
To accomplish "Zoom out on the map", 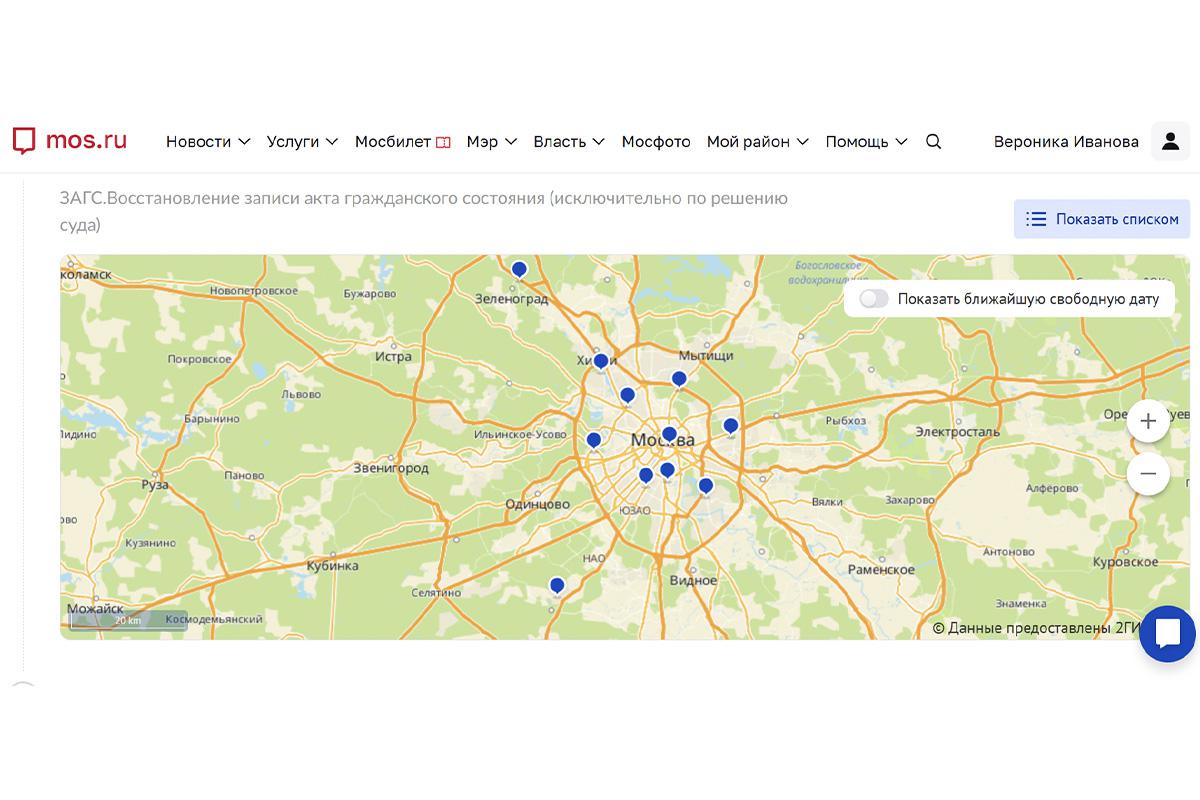I will tap(1147, 474).
